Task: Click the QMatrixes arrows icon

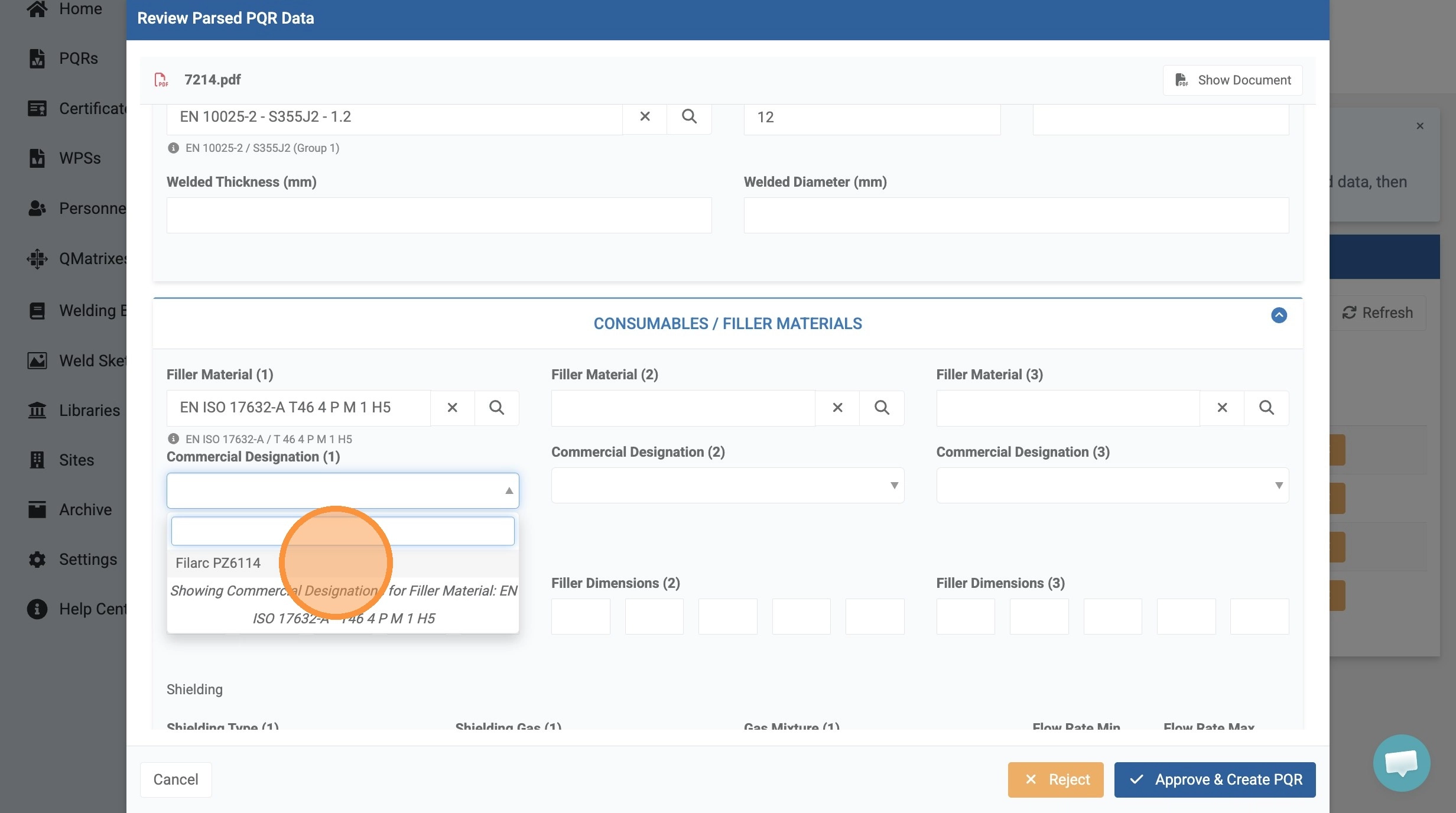Action: (x=37, y=258)
